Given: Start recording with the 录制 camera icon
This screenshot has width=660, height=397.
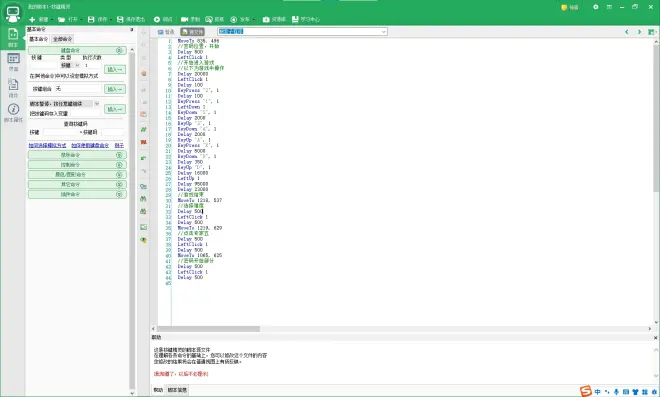Looking at the screenshot, I should 184,19.
